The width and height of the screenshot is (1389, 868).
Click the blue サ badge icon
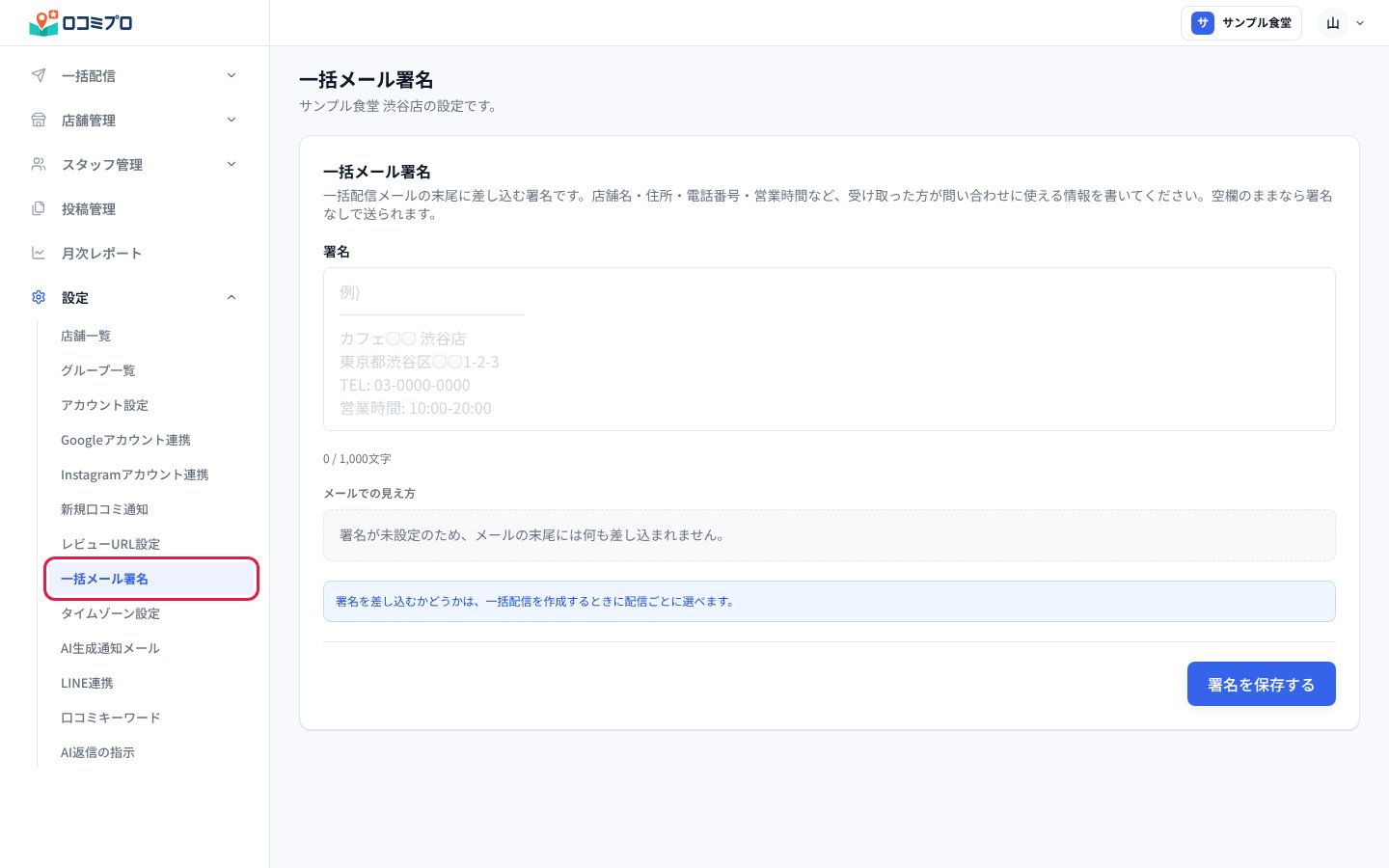click(1202, 23)
